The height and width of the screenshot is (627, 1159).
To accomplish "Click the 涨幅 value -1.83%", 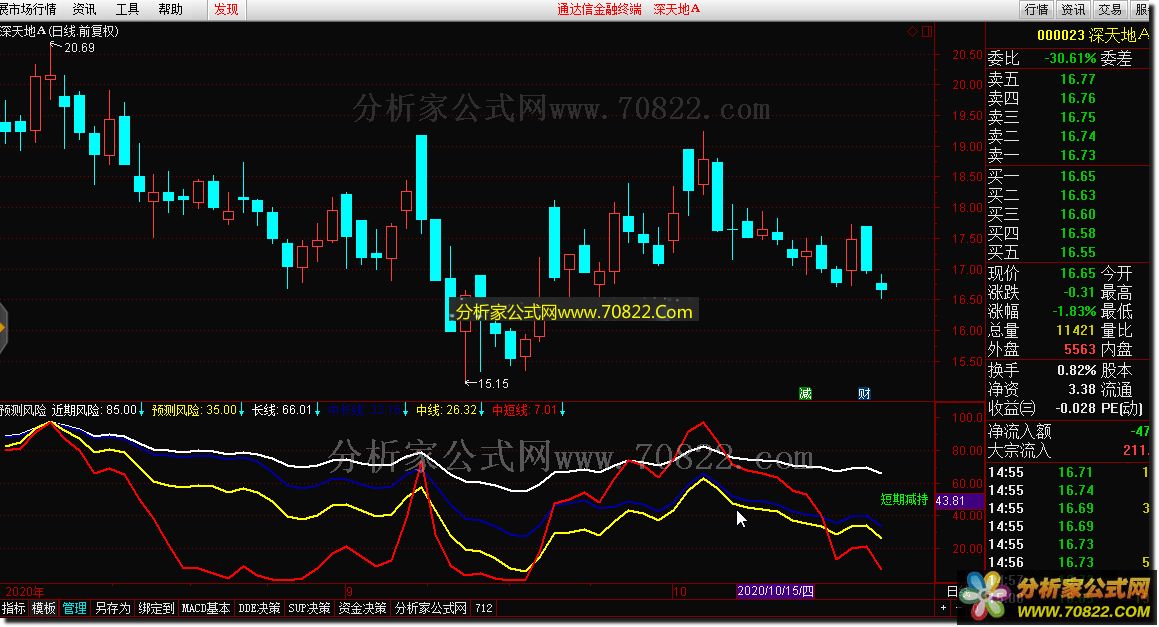I will pos(1074,311).
